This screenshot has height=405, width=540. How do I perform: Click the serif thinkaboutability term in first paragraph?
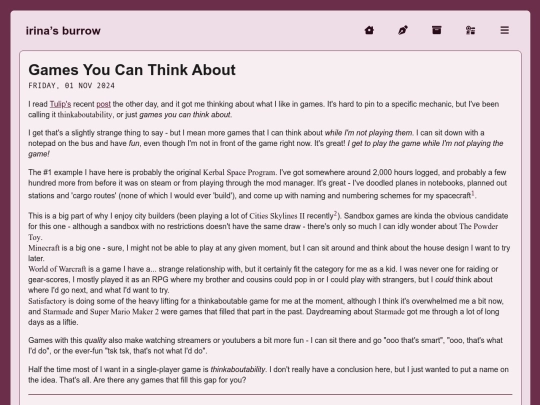pyautogui.click(x=85, y=115)
